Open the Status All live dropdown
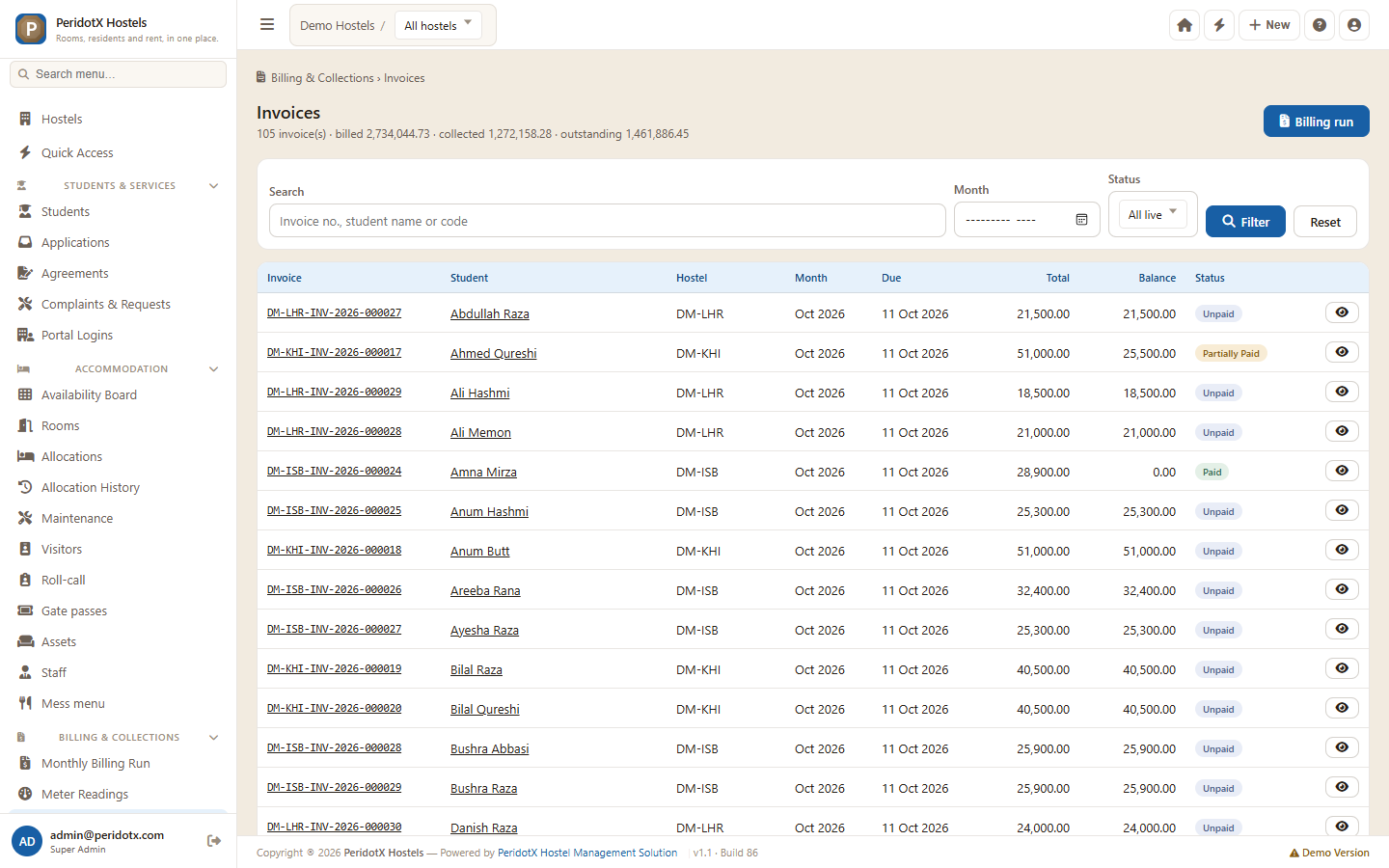 [1153, 214]
